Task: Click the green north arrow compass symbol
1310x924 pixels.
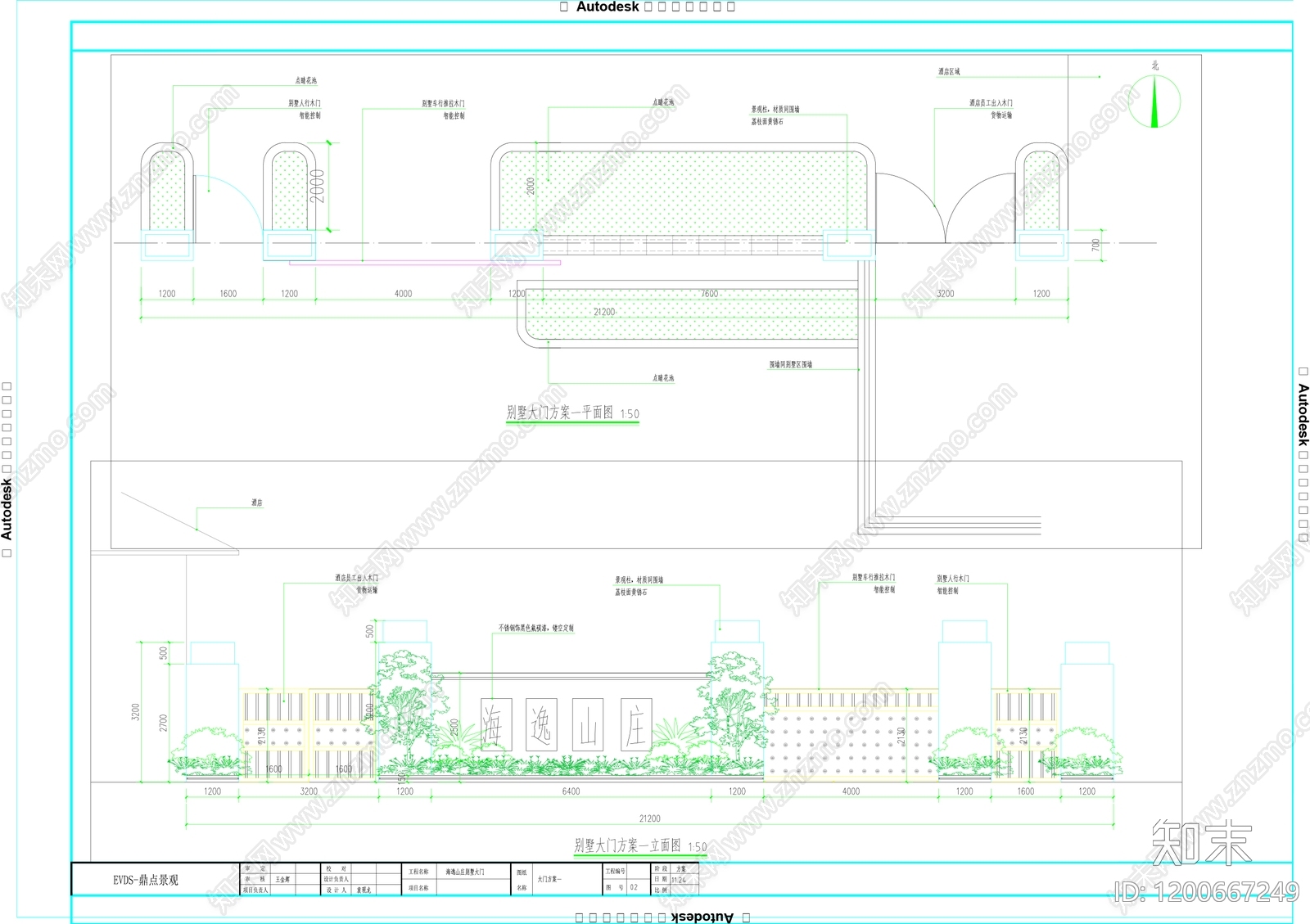Action: click(x=1154, y=101)
